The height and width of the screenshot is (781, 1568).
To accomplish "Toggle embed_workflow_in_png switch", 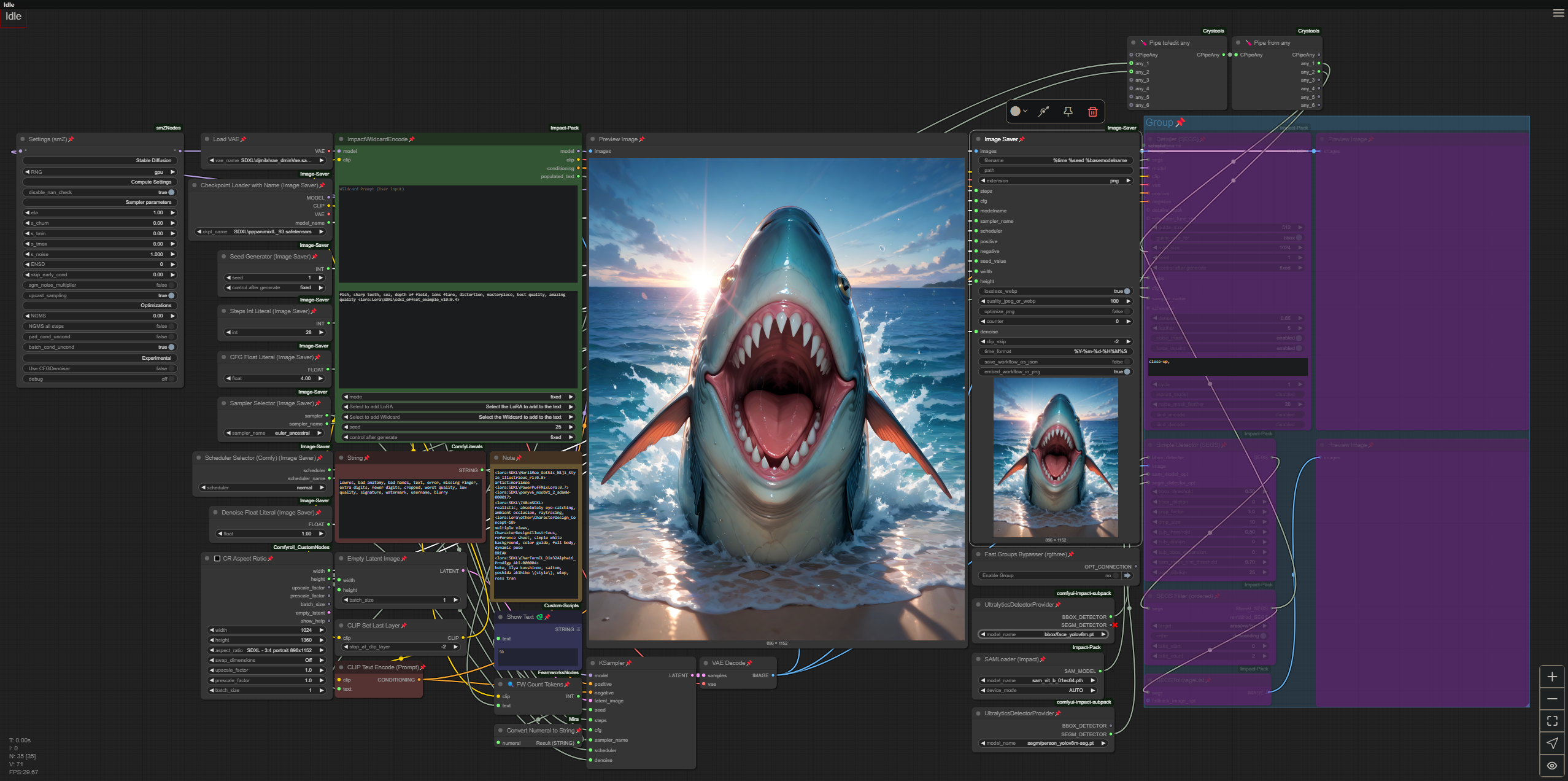I will click(x=1127, y=371).
